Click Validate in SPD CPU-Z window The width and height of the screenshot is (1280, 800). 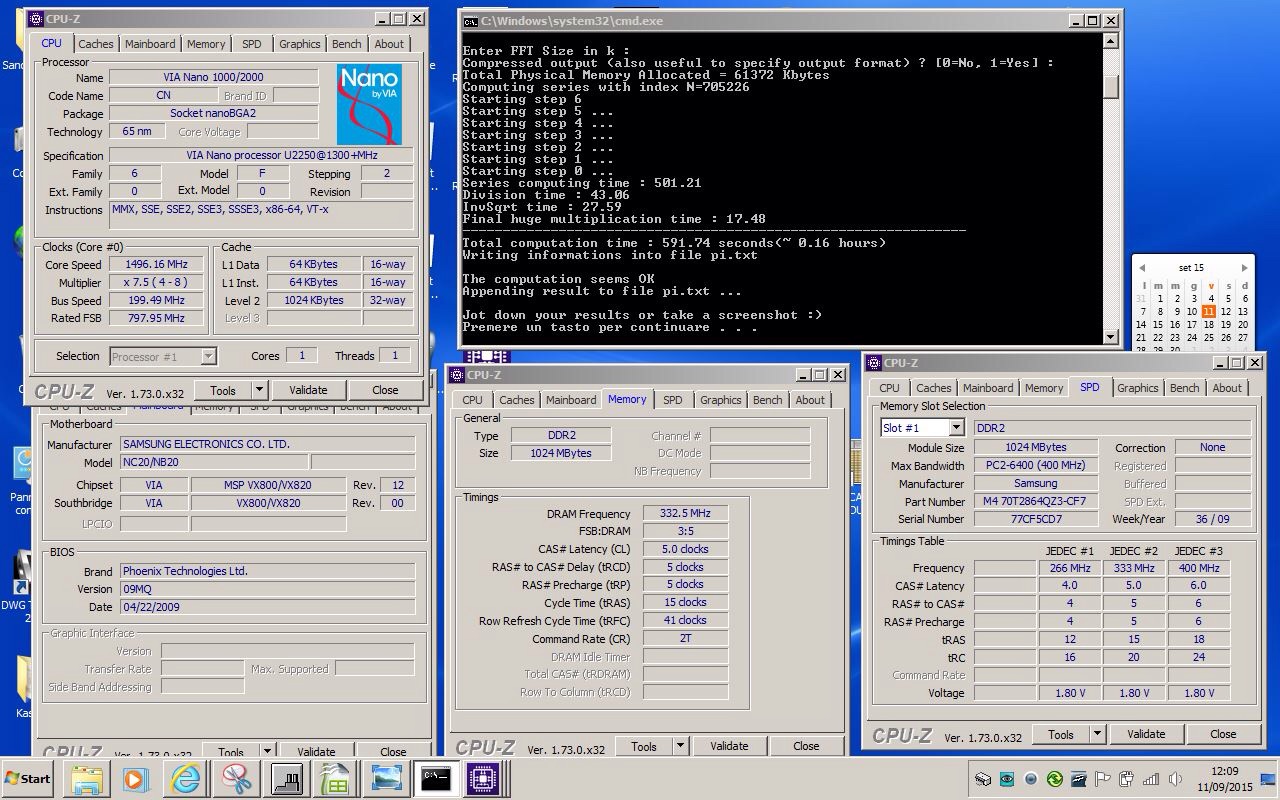click(1146, 734)
